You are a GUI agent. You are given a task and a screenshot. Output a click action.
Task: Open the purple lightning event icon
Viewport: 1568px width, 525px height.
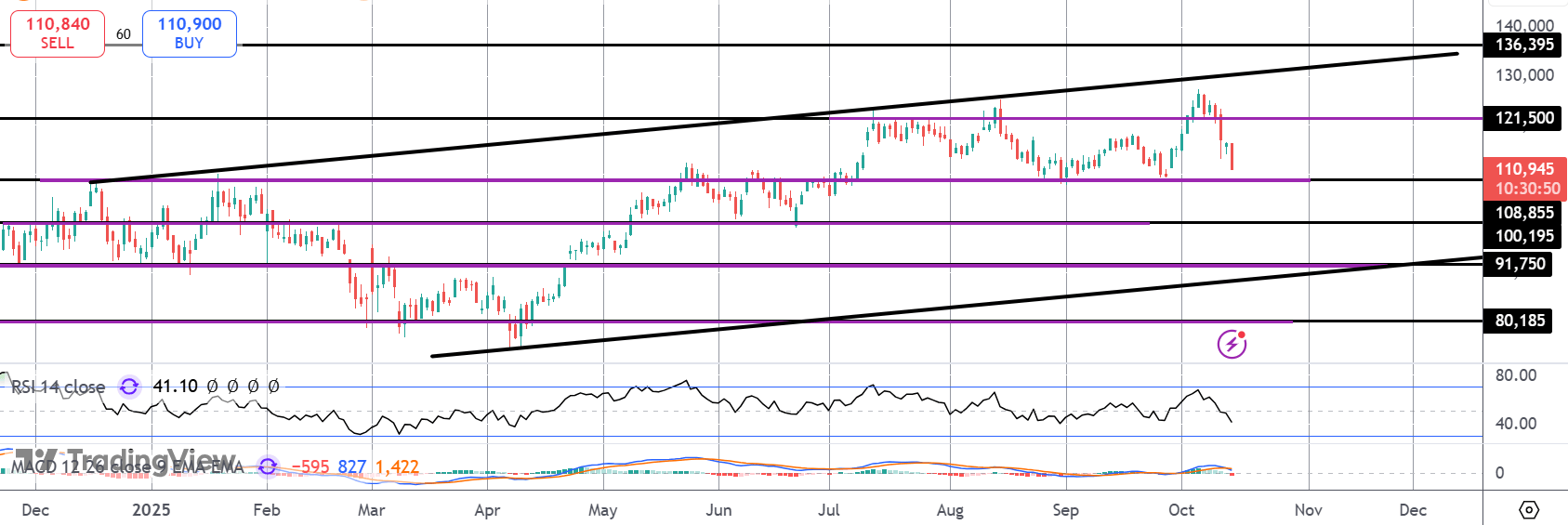[x=1232, y=344]
